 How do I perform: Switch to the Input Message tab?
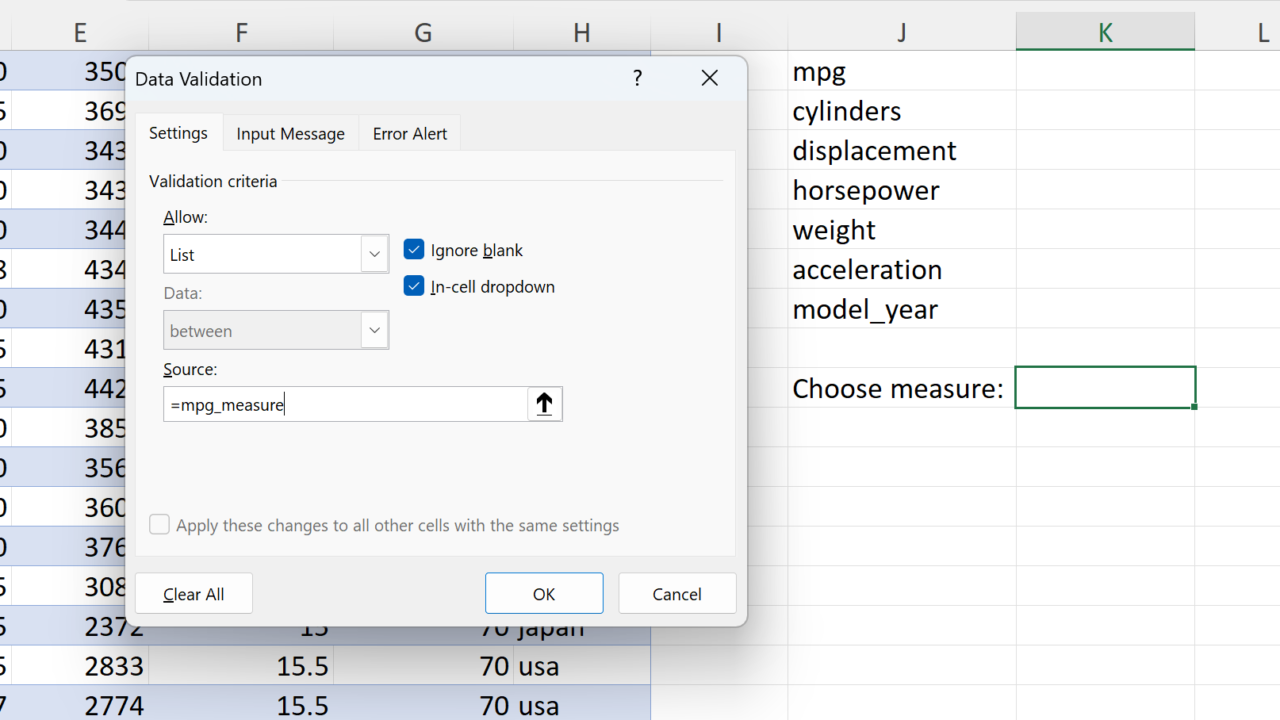290,134
